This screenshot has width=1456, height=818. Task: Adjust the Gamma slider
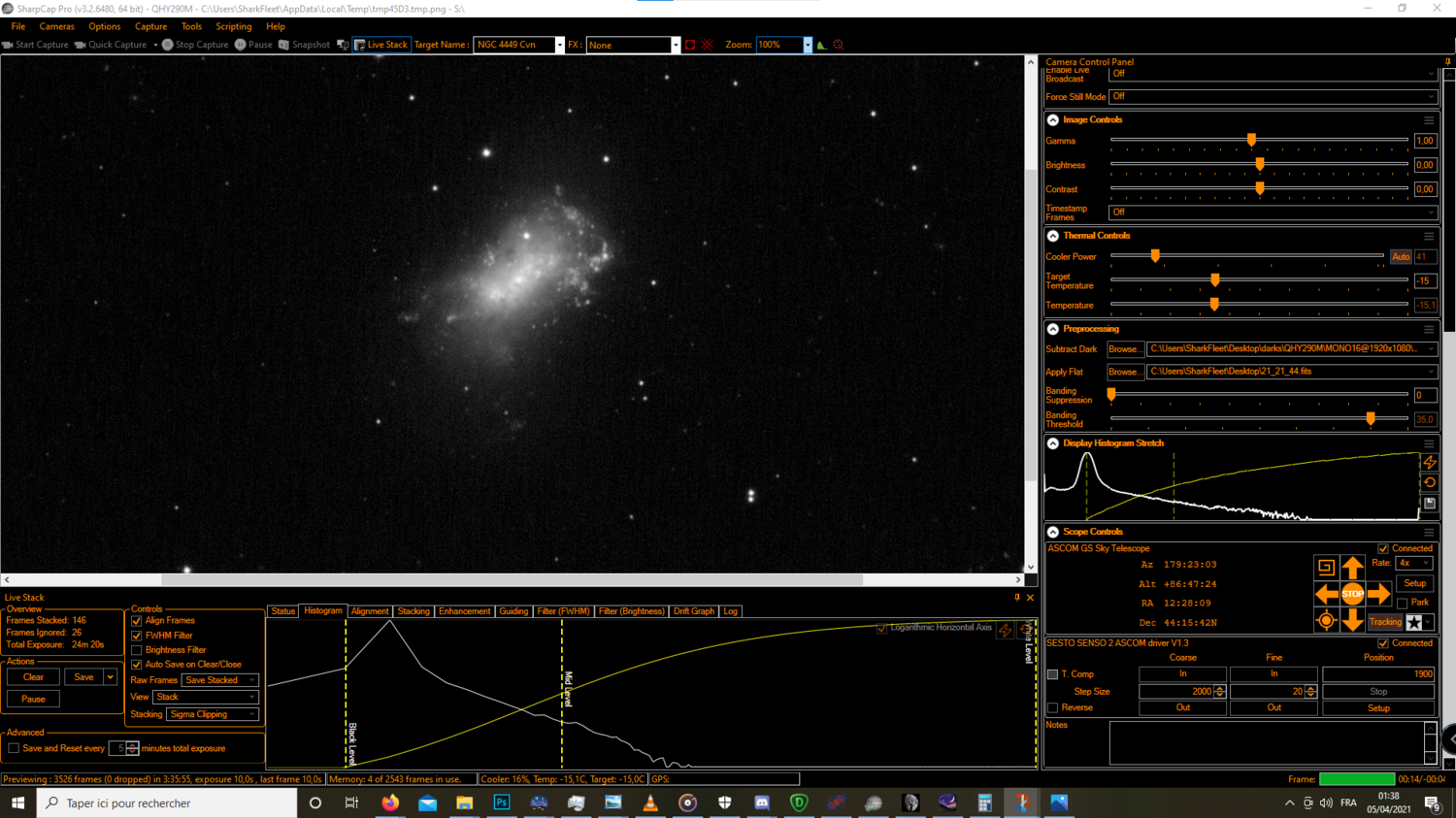(x=1251, y=140)
